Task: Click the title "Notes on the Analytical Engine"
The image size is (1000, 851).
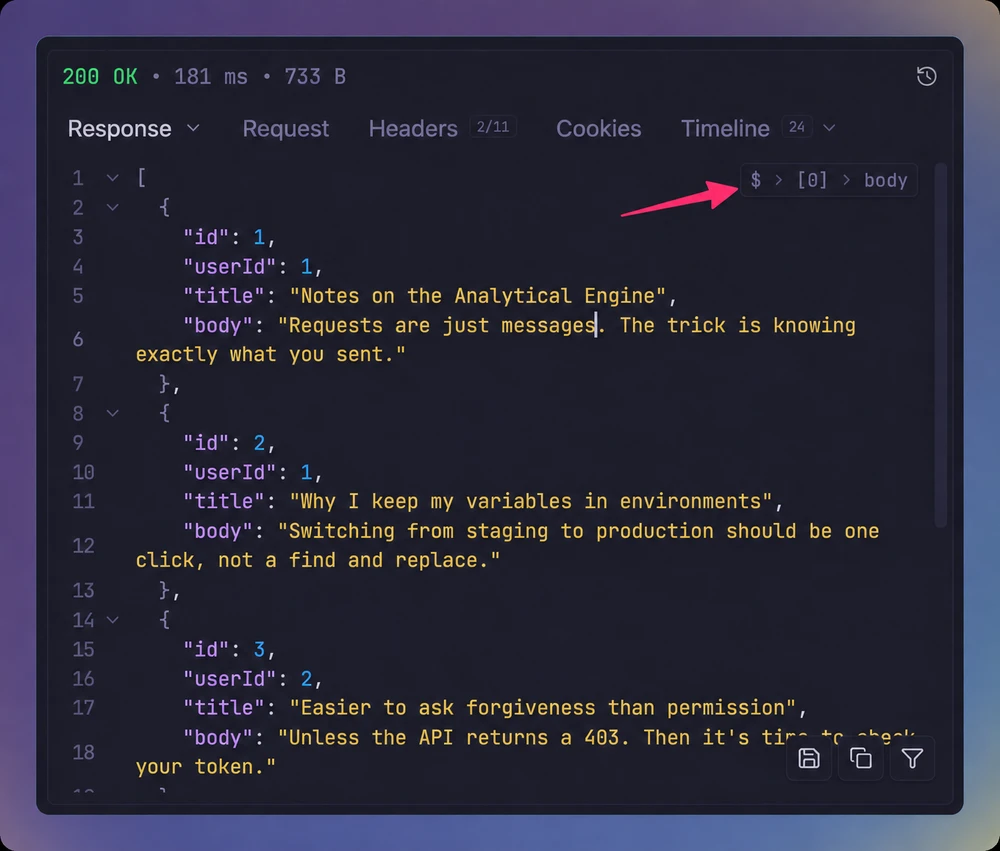Action: [478, 295]
